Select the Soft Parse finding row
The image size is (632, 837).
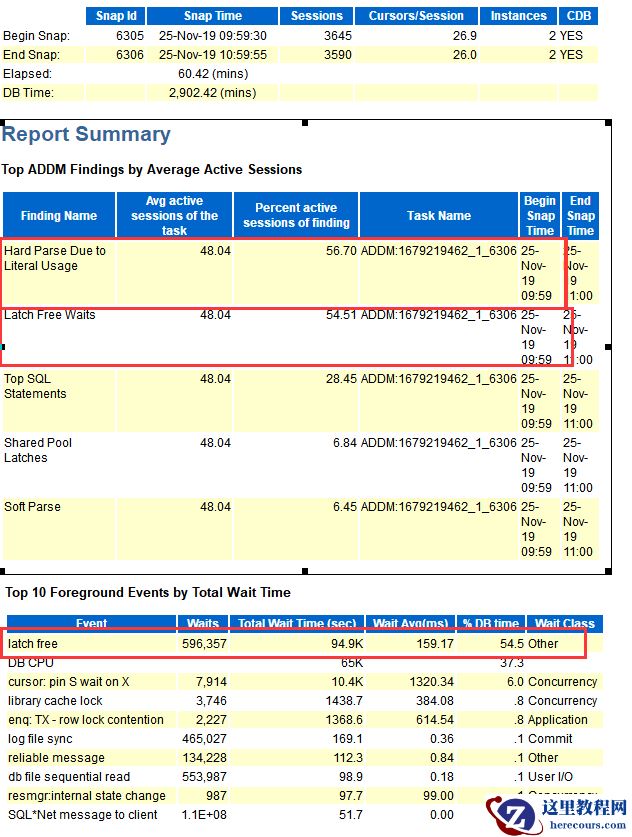point(32,507)
